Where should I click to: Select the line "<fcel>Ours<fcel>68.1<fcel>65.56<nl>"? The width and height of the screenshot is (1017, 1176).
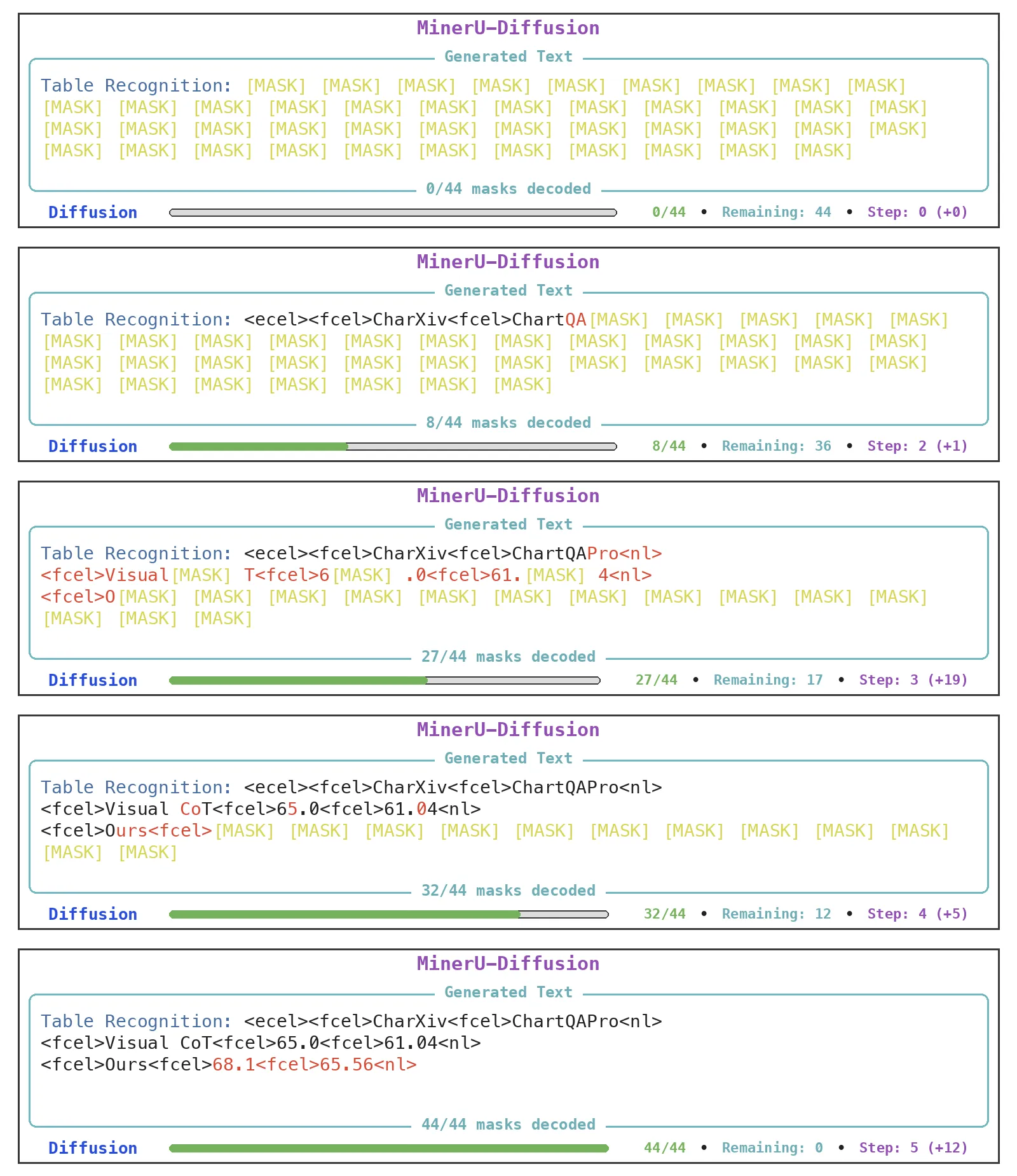(229, 1065)
